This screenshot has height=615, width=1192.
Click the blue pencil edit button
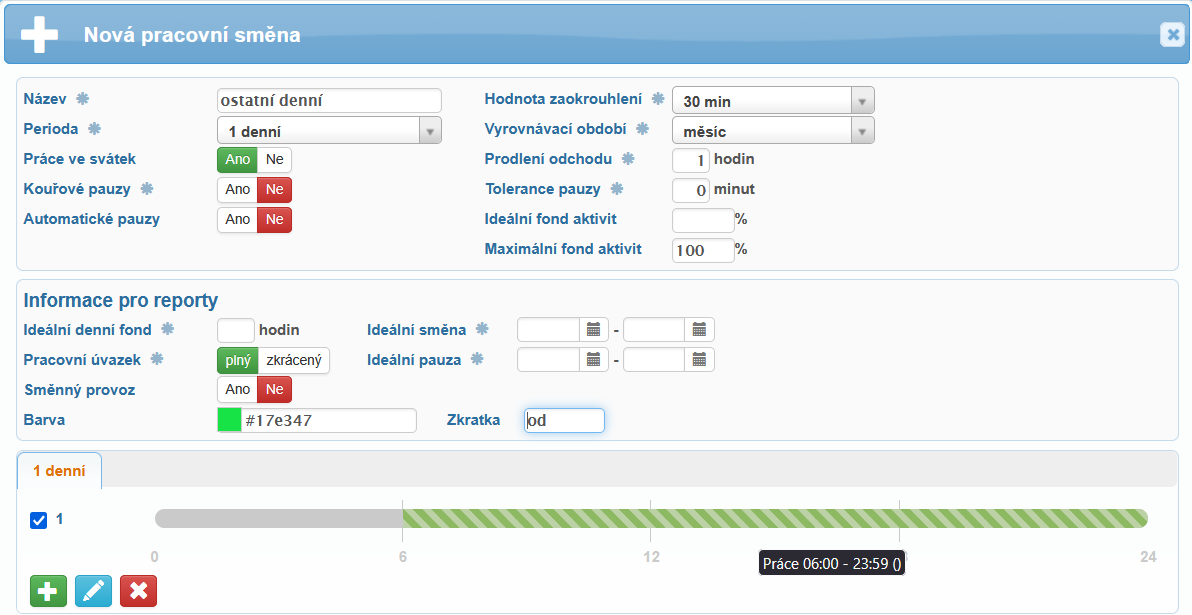click(x=93, y=591)
